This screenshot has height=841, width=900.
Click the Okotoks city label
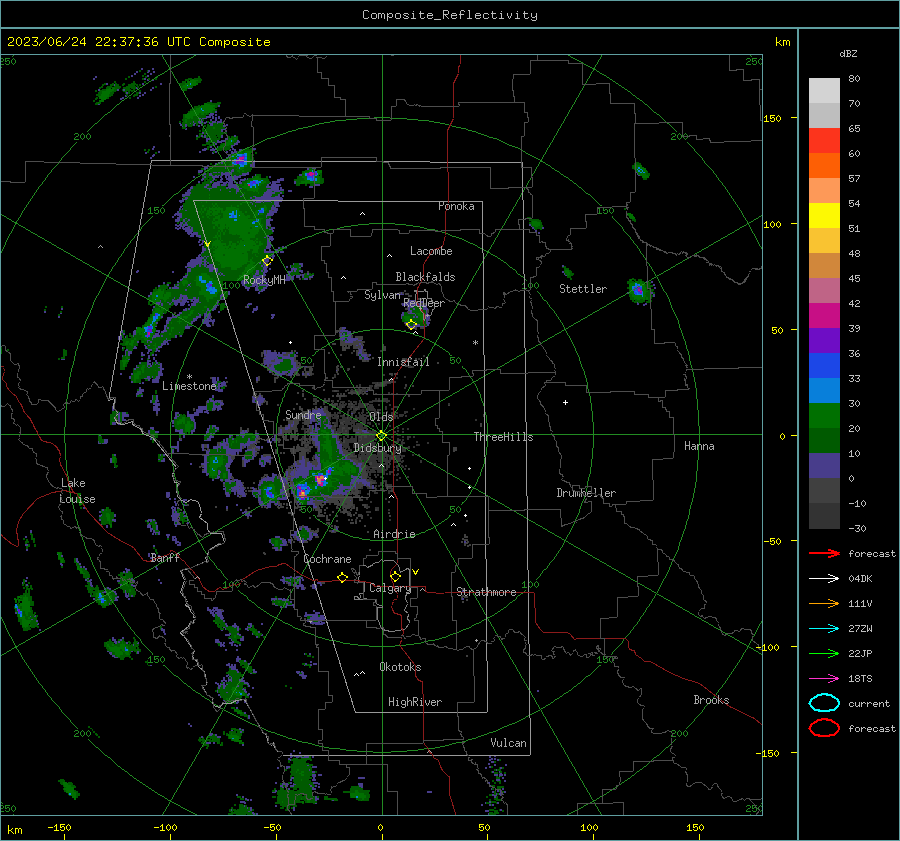pos(400,667)
